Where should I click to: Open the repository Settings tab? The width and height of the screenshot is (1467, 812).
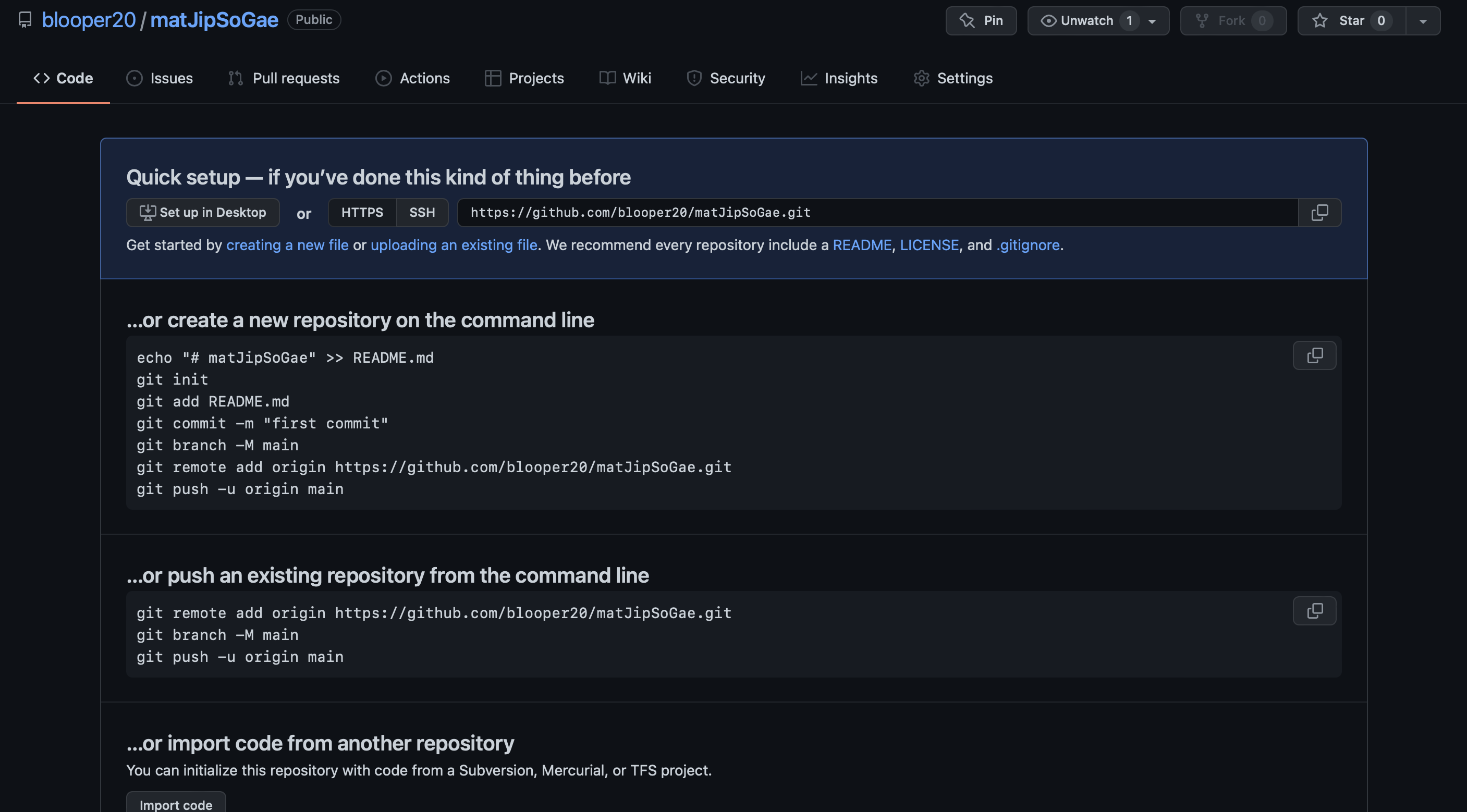point(953,78)
